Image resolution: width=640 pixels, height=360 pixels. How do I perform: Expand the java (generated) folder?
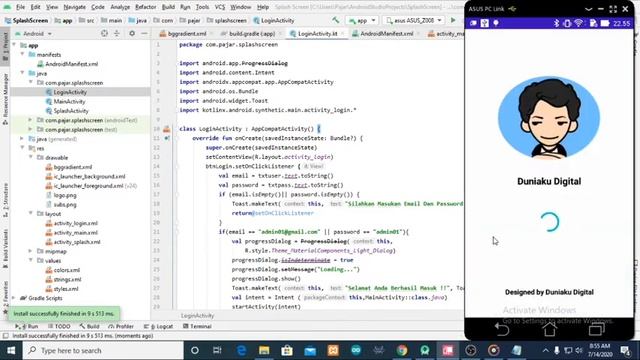(22, 139)
